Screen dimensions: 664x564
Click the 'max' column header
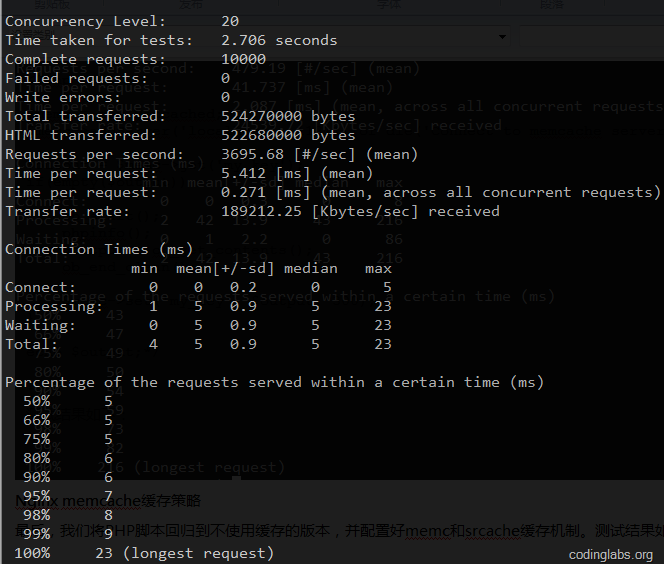(x=378, y=269)
